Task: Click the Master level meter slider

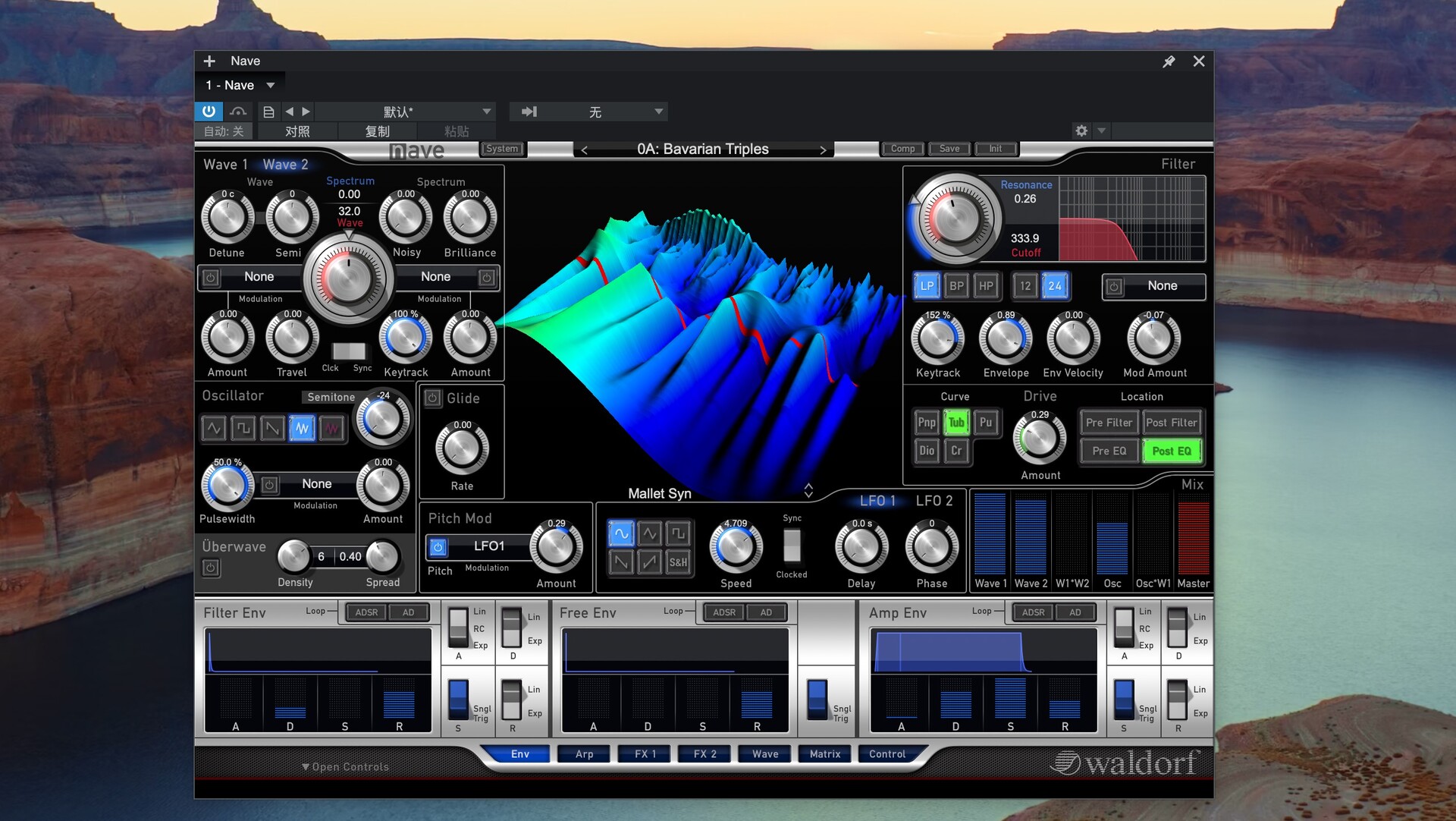Action: 1193,535
